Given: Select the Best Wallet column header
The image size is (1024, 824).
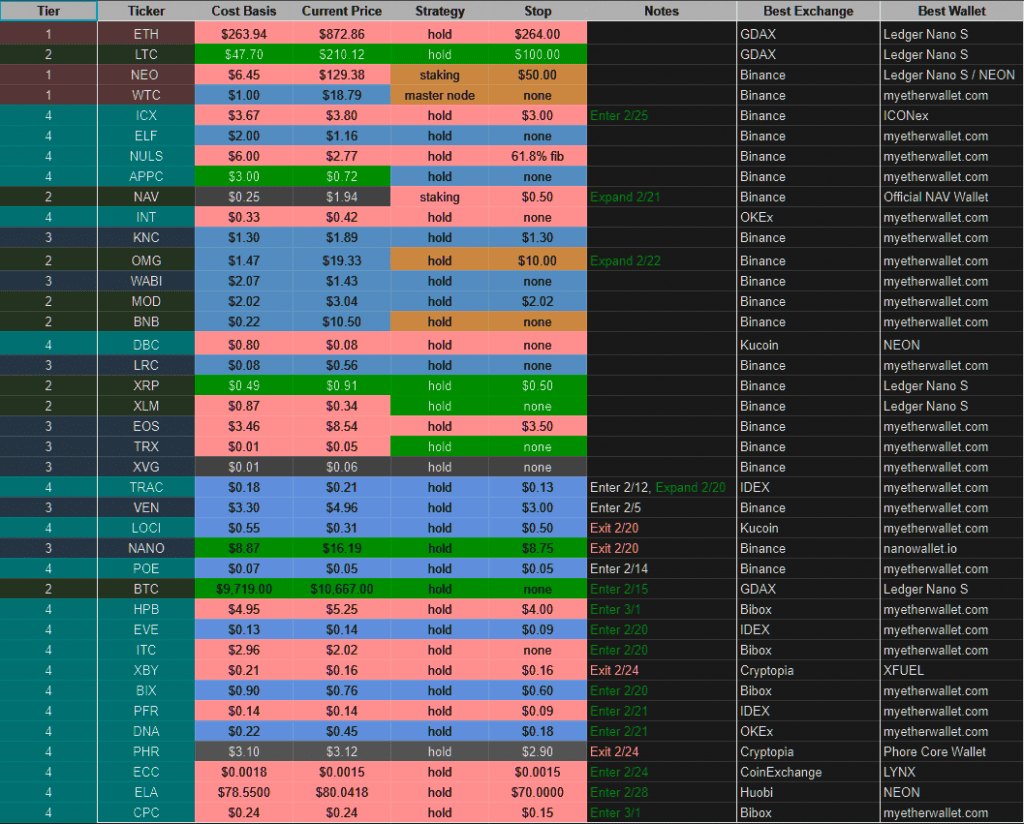Looking at the screenshot, I should point(952,11).
